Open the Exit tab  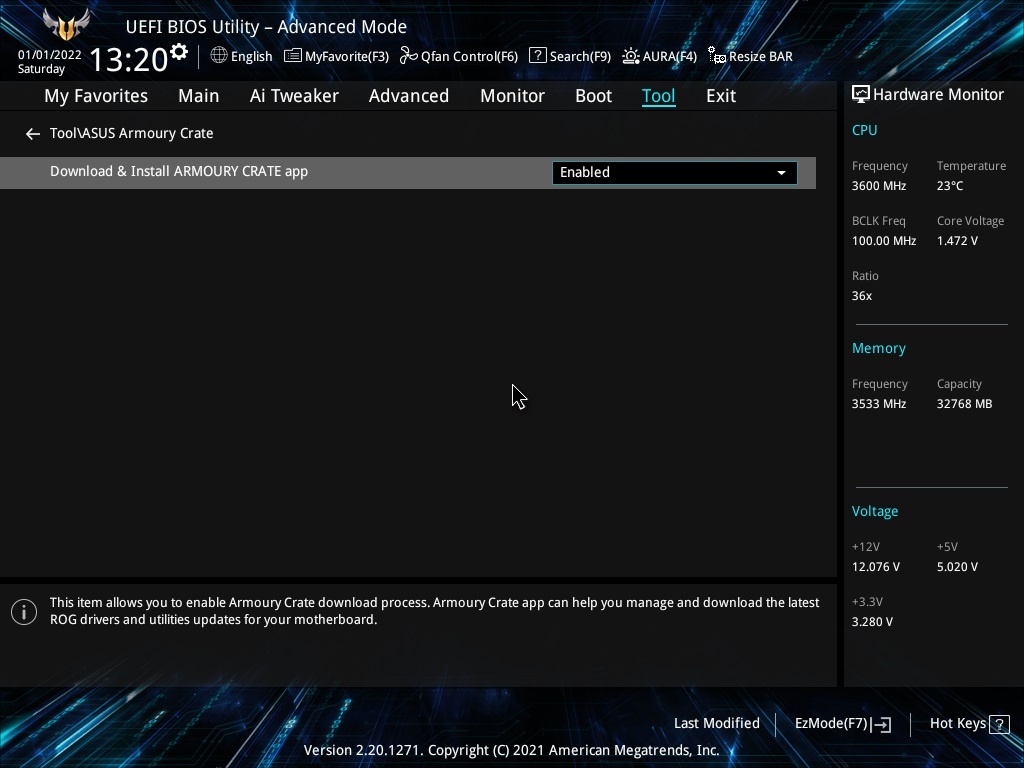pyautogui.click(x=721, y=96)
